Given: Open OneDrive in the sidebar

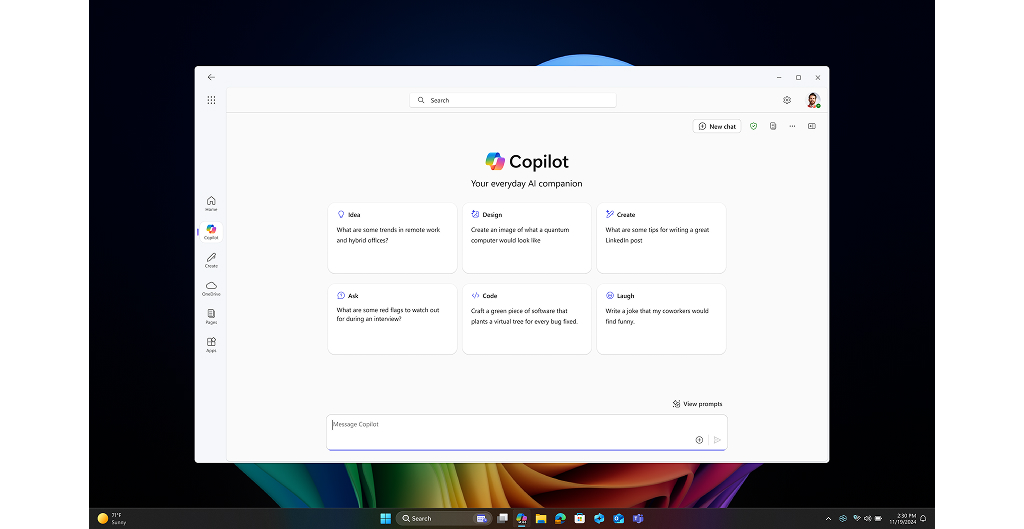Looking at the screenshot, I should (211, 288).
